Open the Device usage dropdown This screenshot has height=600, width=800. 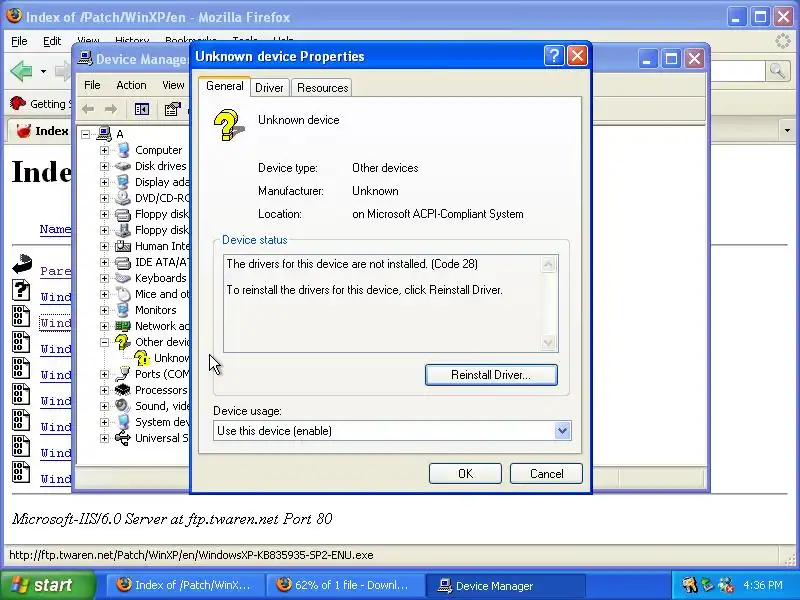562,431
